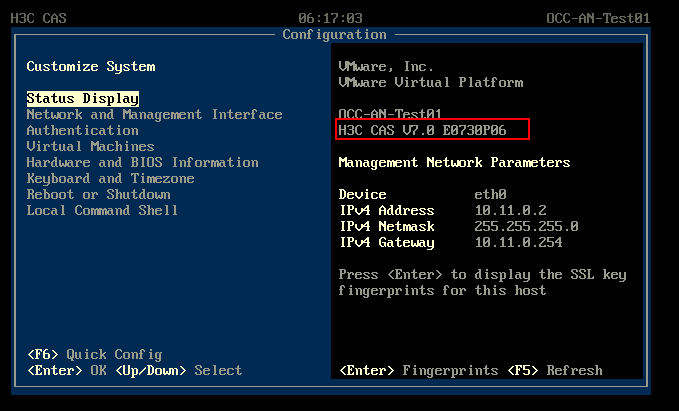Click the F6 Quick Config hint
This screenshot has width=679, height=411.
tap(94, 355)
